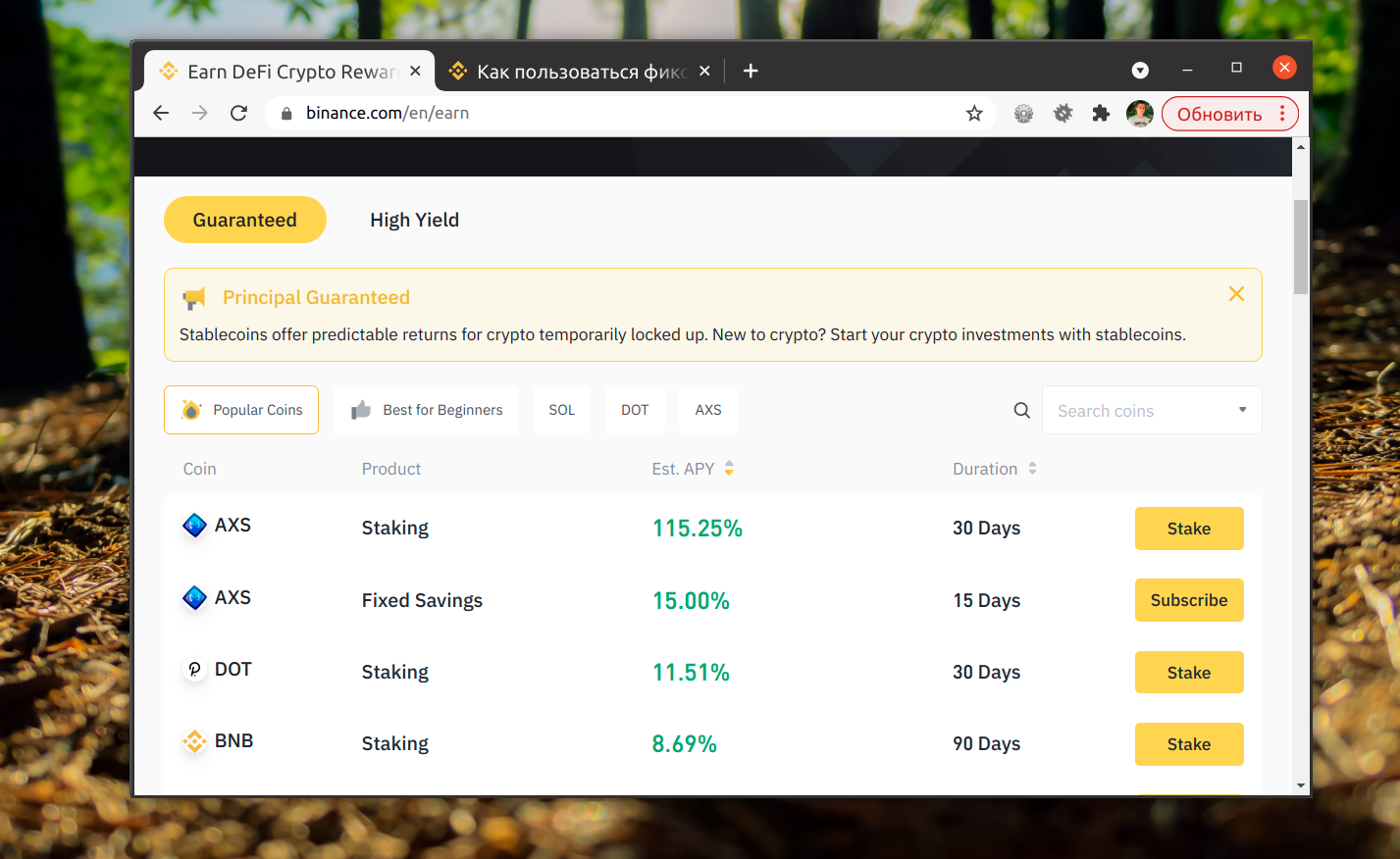The image size is (1400, 859).
Task: Click the 8.69% APY value
Action: click(x=685, y=744)
